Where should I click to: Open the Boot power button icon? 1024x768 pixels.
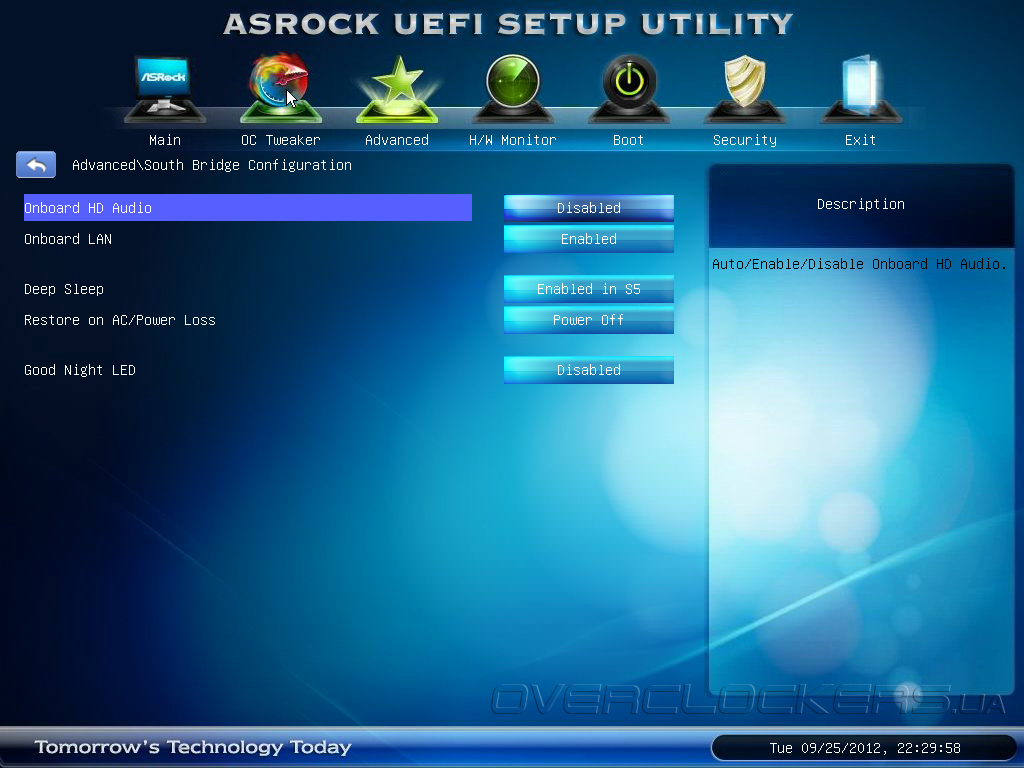point(629,88)
